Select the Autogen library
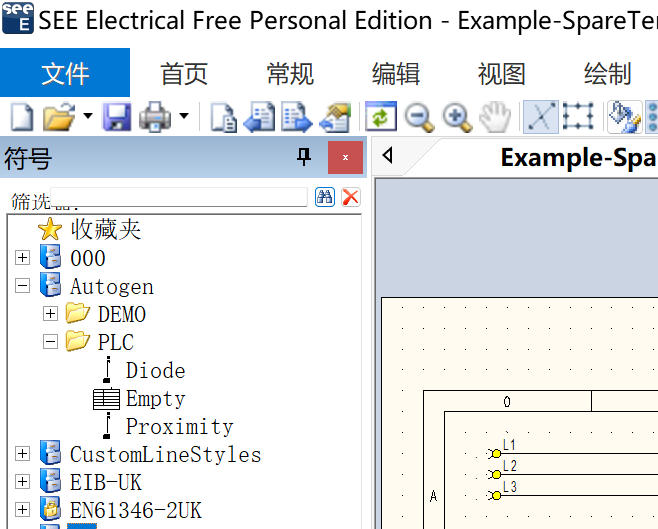Viewport: 658px width, 529px height. point(112,287)
